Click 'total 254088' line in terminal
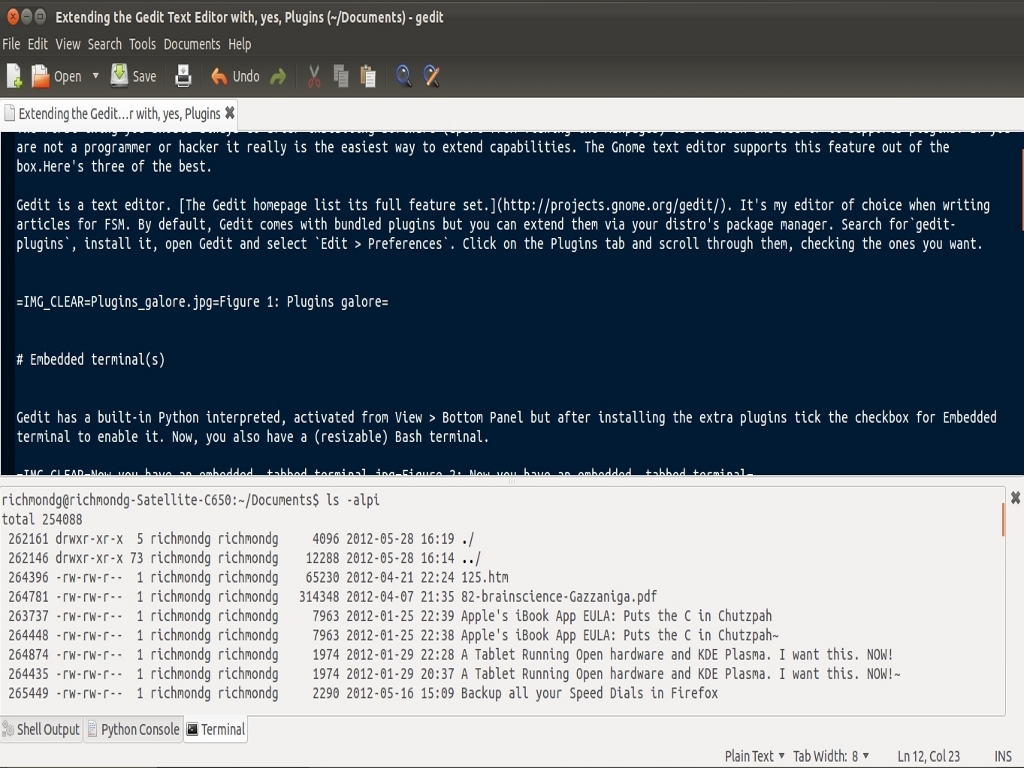The width and height of the screenshot is (1024, 768). (42, 520)
